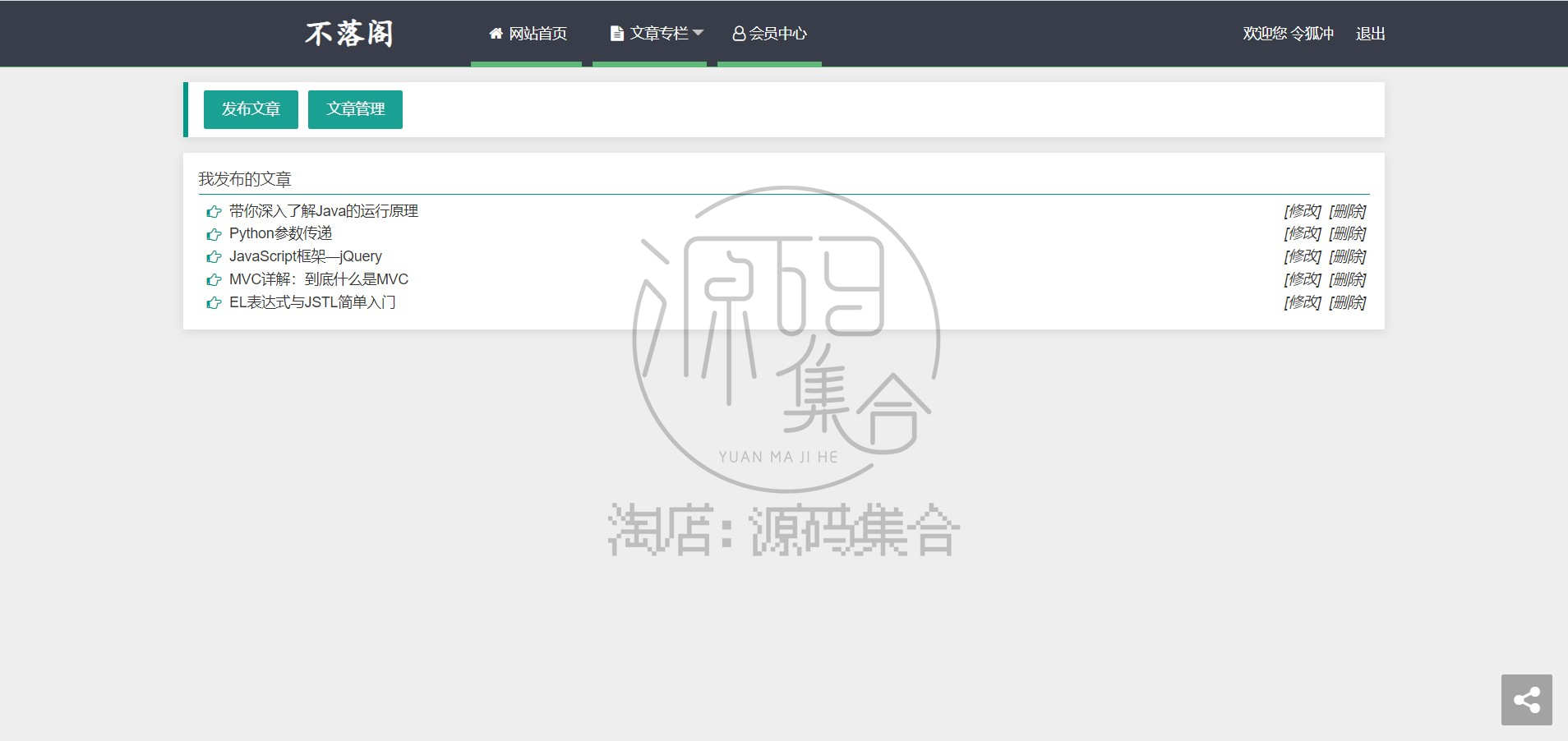Click the 文章管理 button
This screenshot has height=741, width=1568.
coord(355,109)
